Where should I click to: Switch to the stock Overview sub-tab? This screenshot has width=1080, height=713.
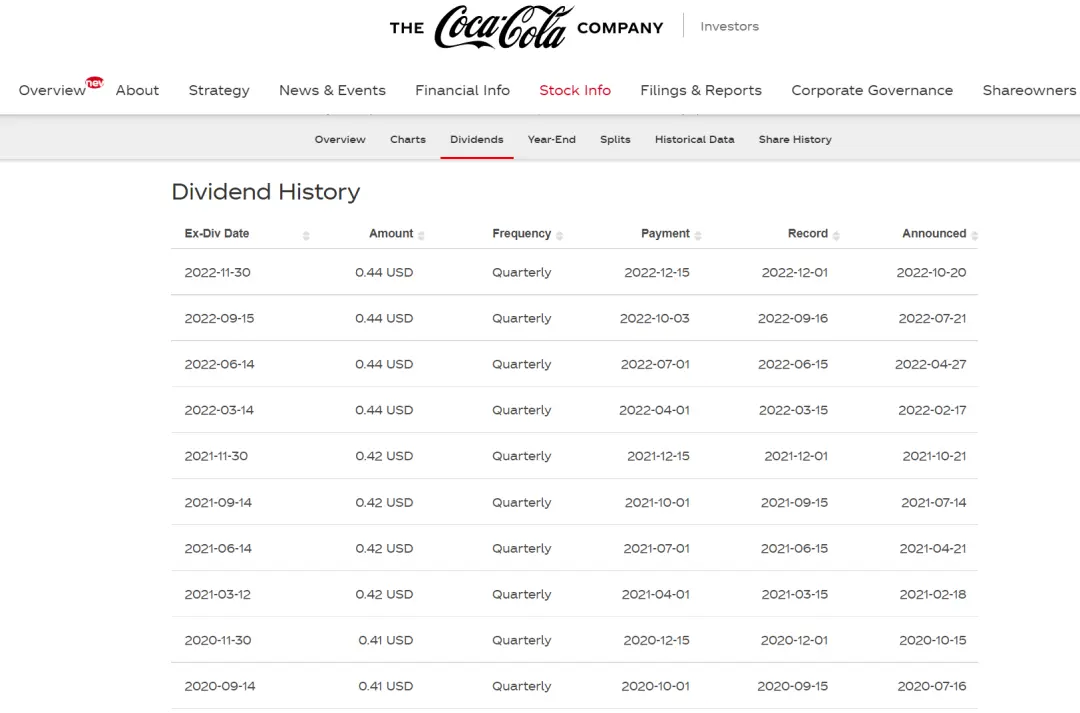click(340, 139)
